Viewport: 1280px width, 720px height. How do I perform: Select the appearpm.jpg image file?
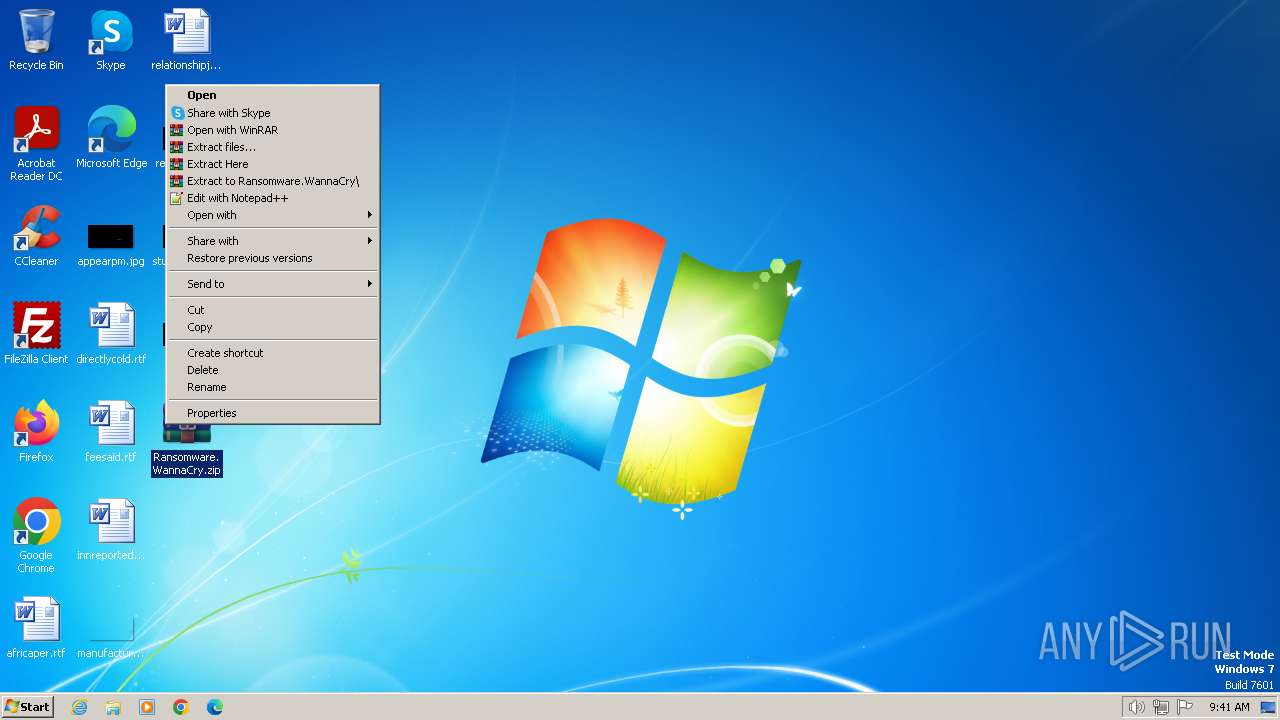pyautogui.click(x=111, y=245)
